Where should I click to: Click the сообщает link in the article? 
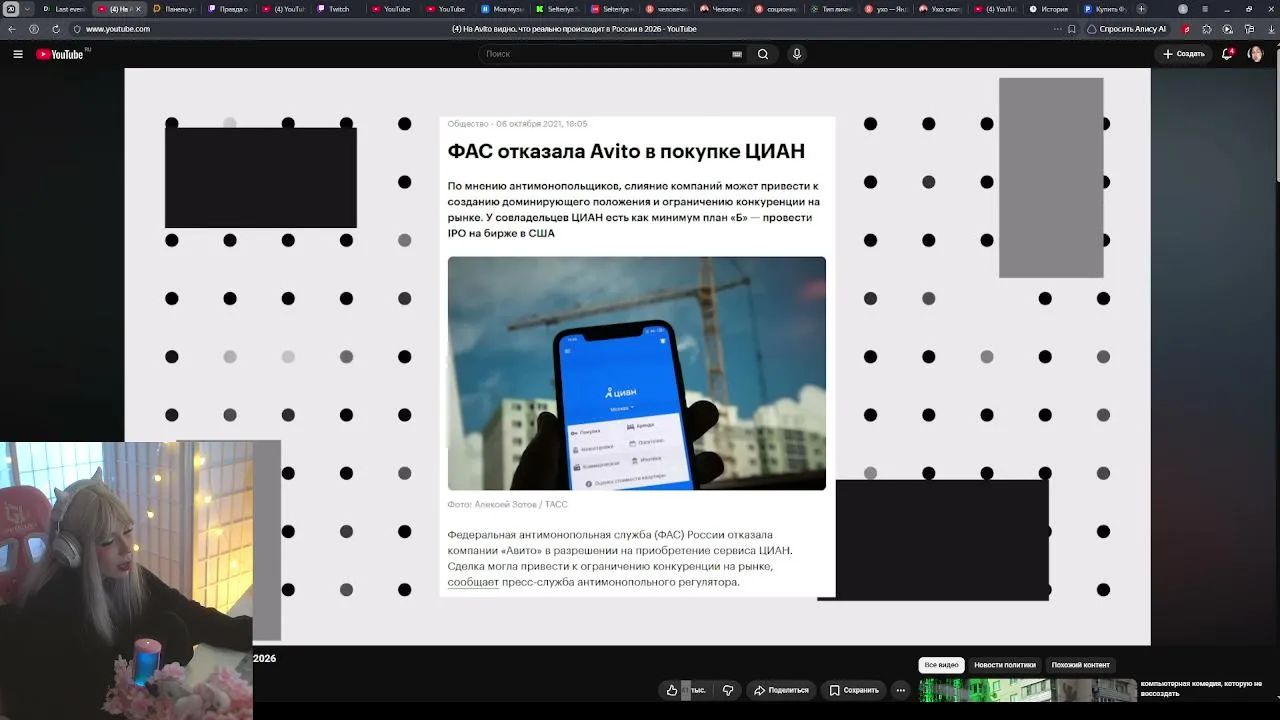pos(473,582)
